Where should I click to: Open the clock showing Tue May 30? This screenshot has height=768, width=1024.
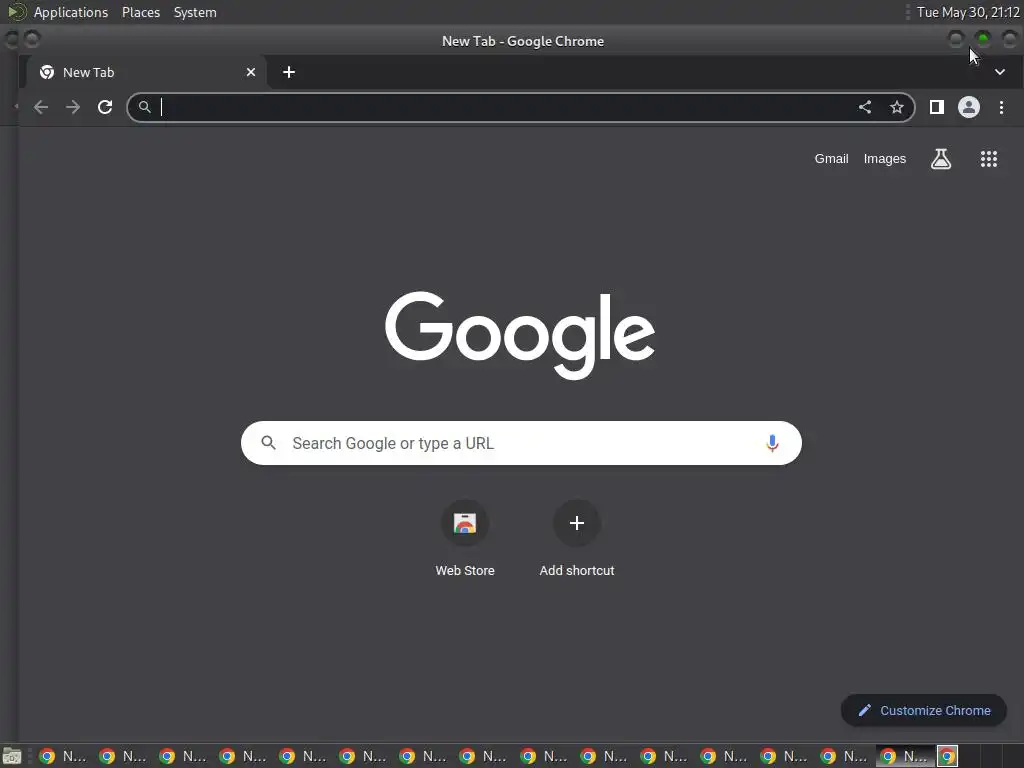click(968, 12)
